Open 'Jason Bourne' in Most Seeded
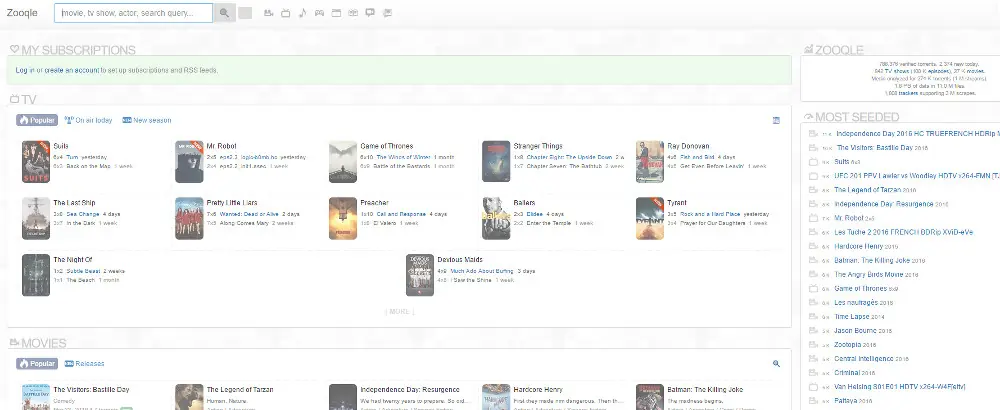The height and width of the screenshot is (410, 1000). pos(856,331)
